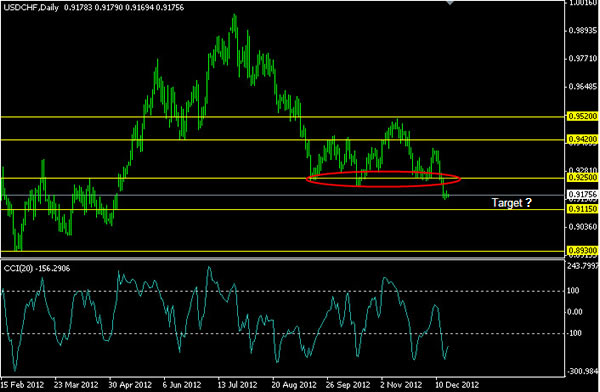The image size is (600, 392).
Task: Click the 0.91756 current price label
Action: coord(583,194)
